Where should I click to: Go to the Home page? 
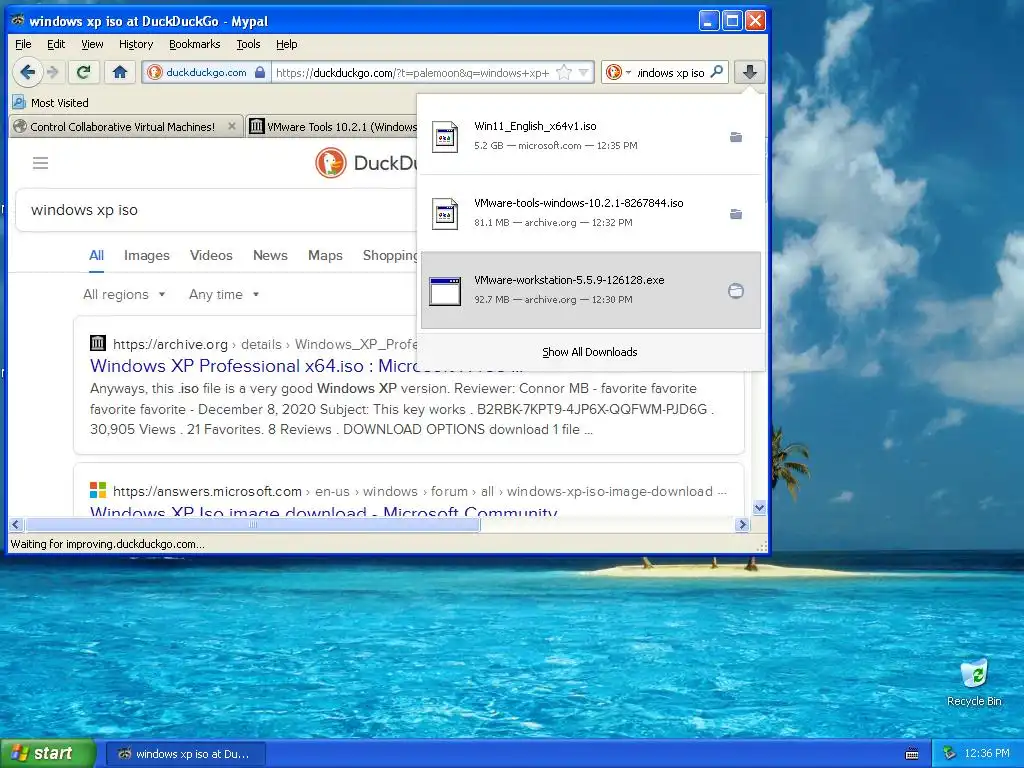point(120,72)
